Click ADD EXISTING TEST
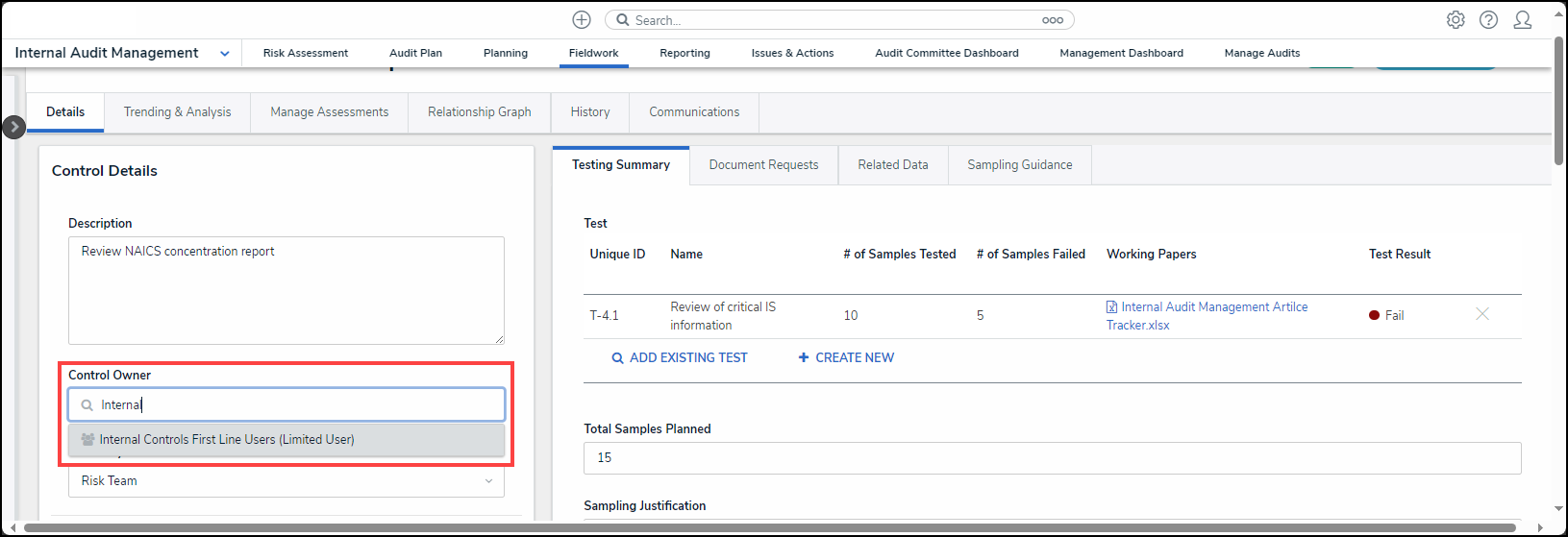1568x537 pixels. coord(680,358)
